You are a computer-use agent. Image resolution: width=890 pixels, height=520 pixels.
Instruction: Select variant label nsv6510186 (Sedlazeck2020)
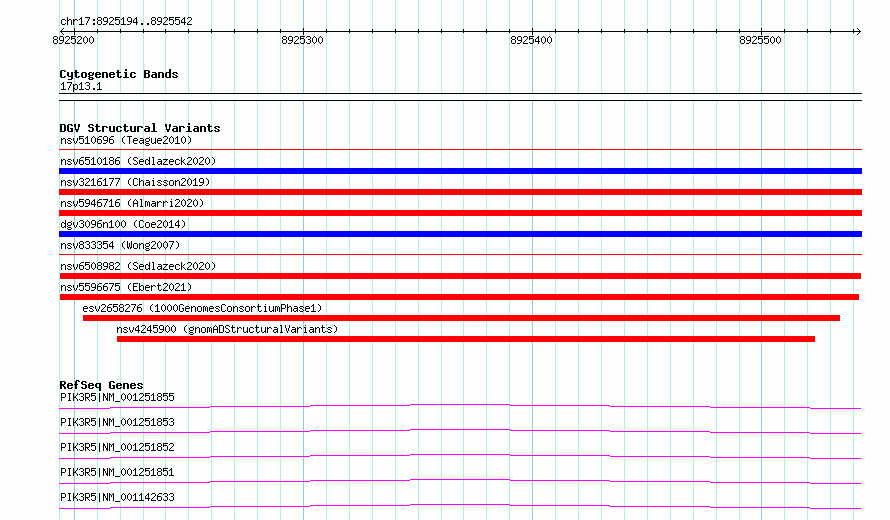[x=138, y=161]
